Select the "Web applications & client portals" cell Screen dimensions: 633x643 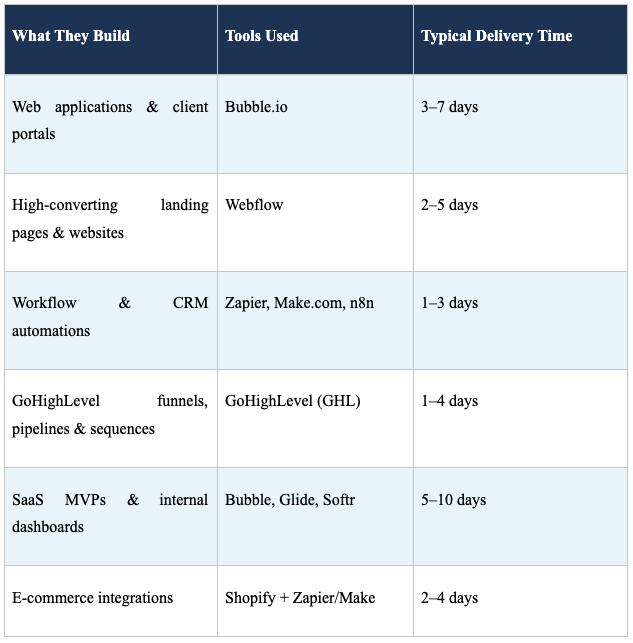110,120
